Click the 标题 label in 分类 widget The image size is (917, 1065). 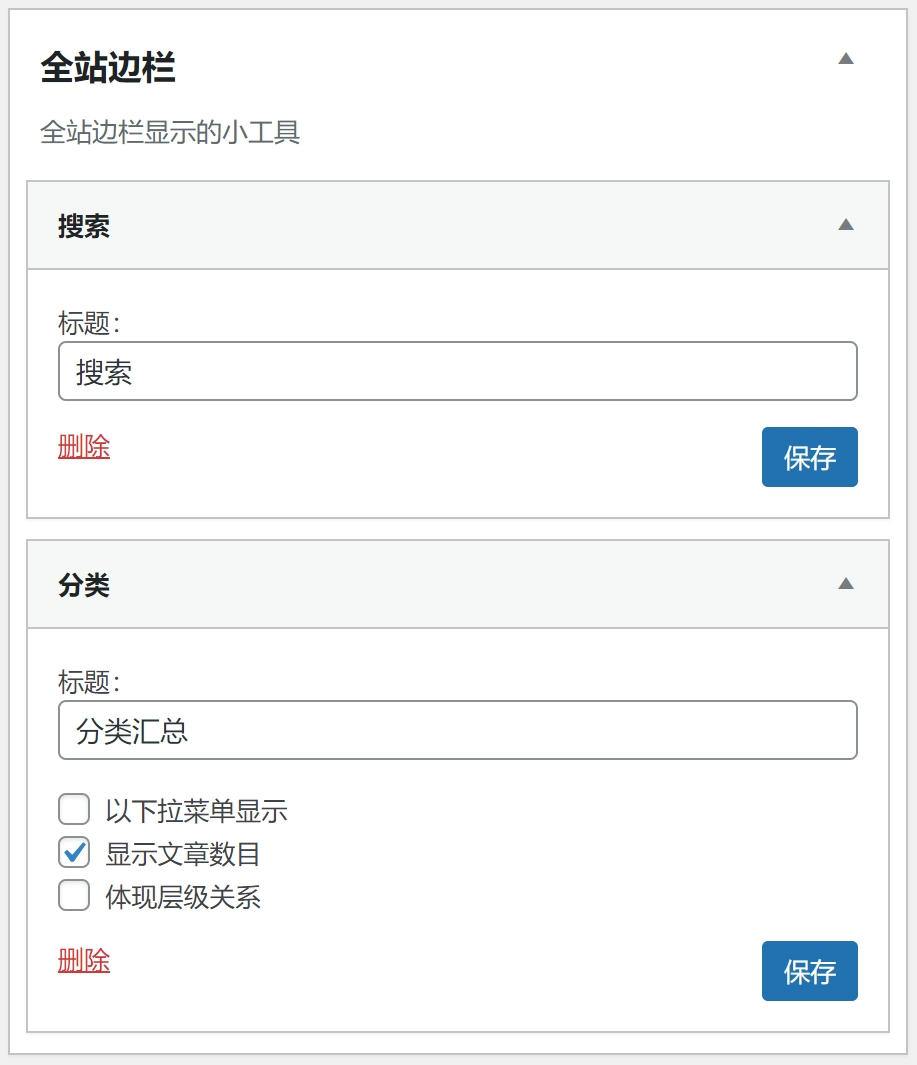coord(89,682)
